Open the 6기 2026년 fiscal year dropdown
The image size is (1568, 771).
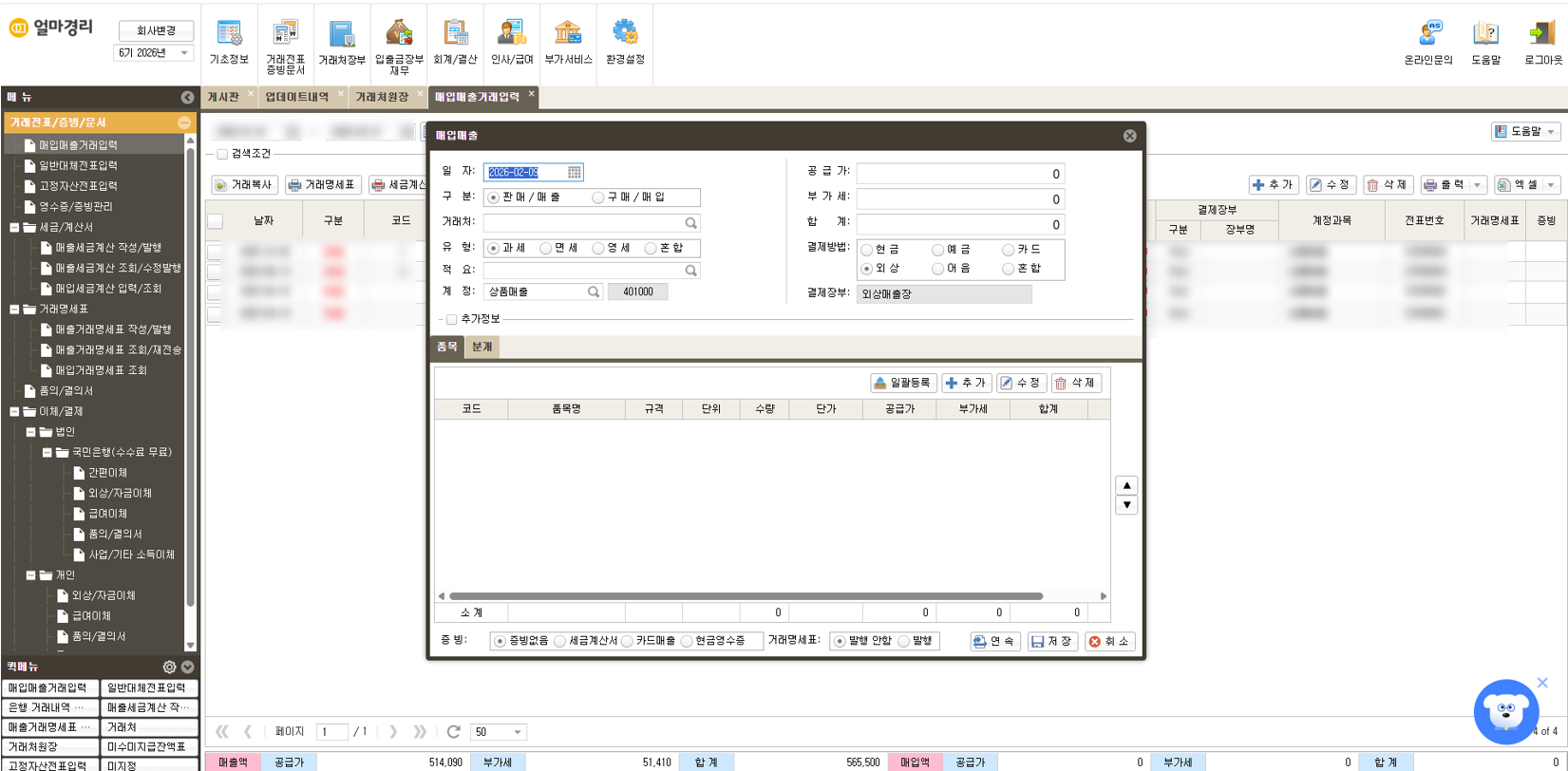point(153,53)
